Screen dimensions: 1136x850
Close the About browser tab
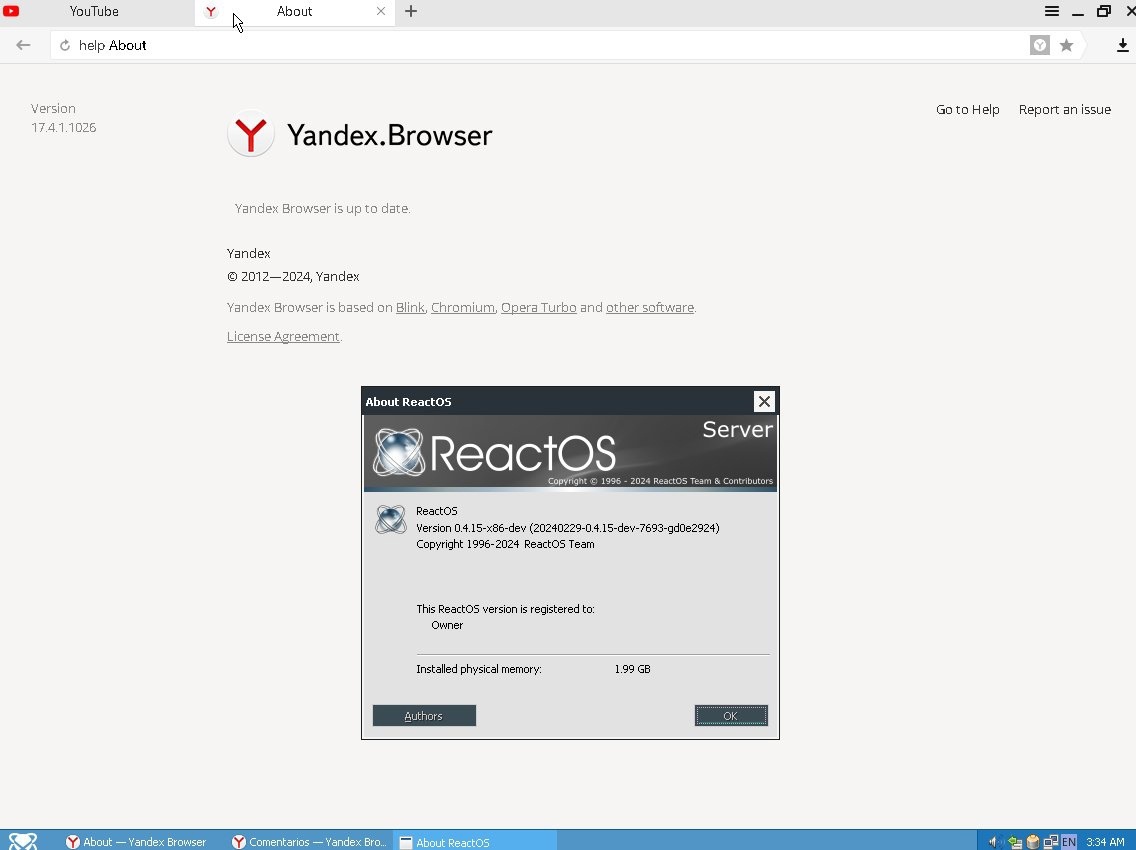(381, 11)
